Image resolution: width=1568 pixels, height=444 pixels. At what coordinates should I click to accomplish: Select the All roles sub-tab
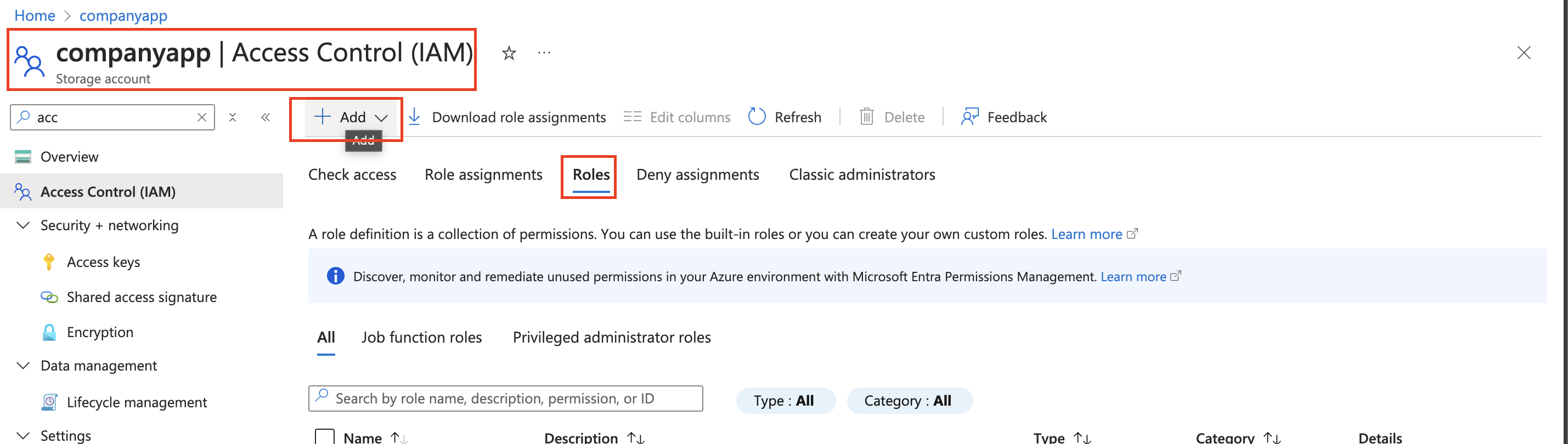coord(326,338)
